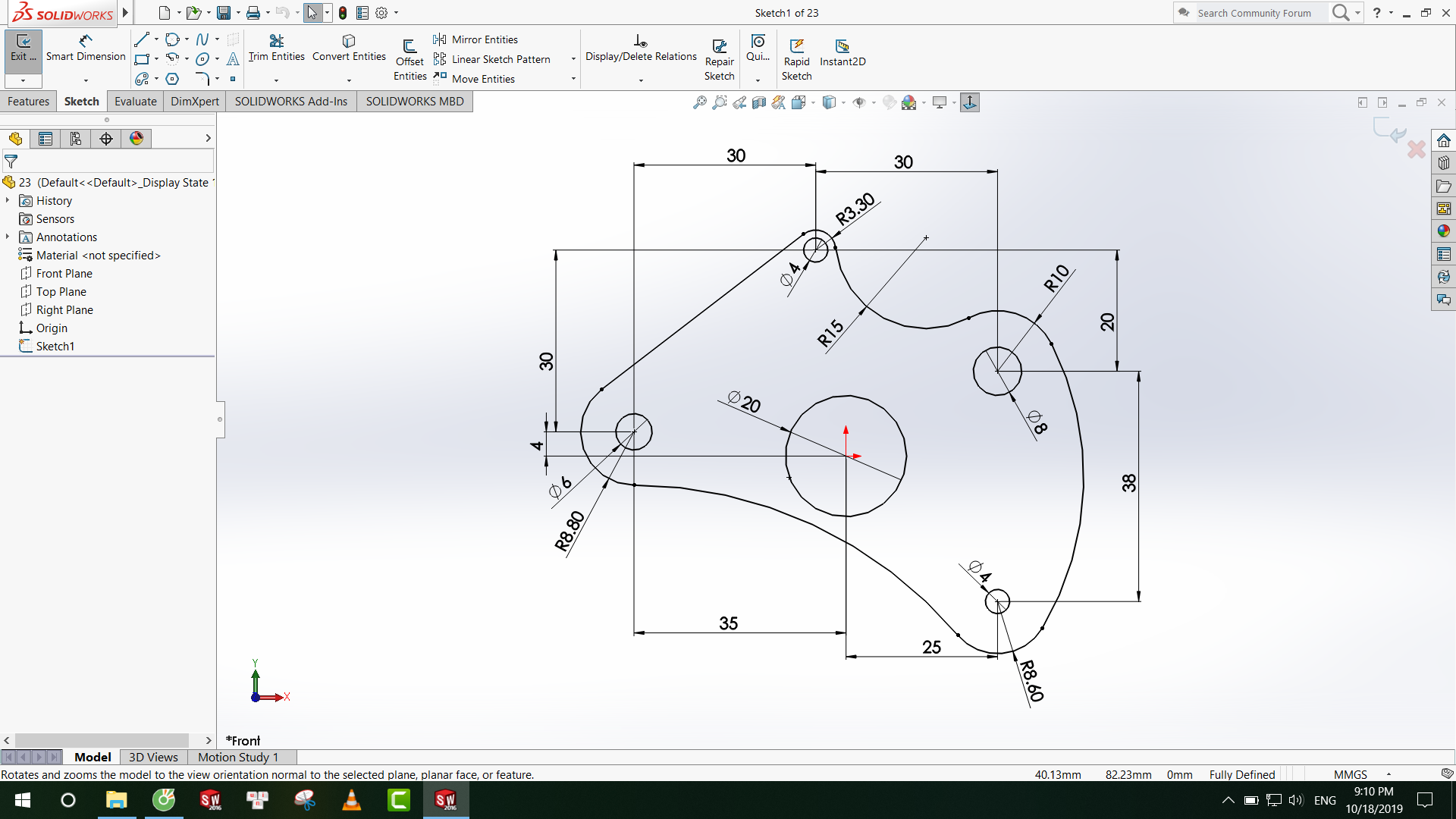
Task: Open the PropertyManager panel tab
Action: (x=45, y=138)
